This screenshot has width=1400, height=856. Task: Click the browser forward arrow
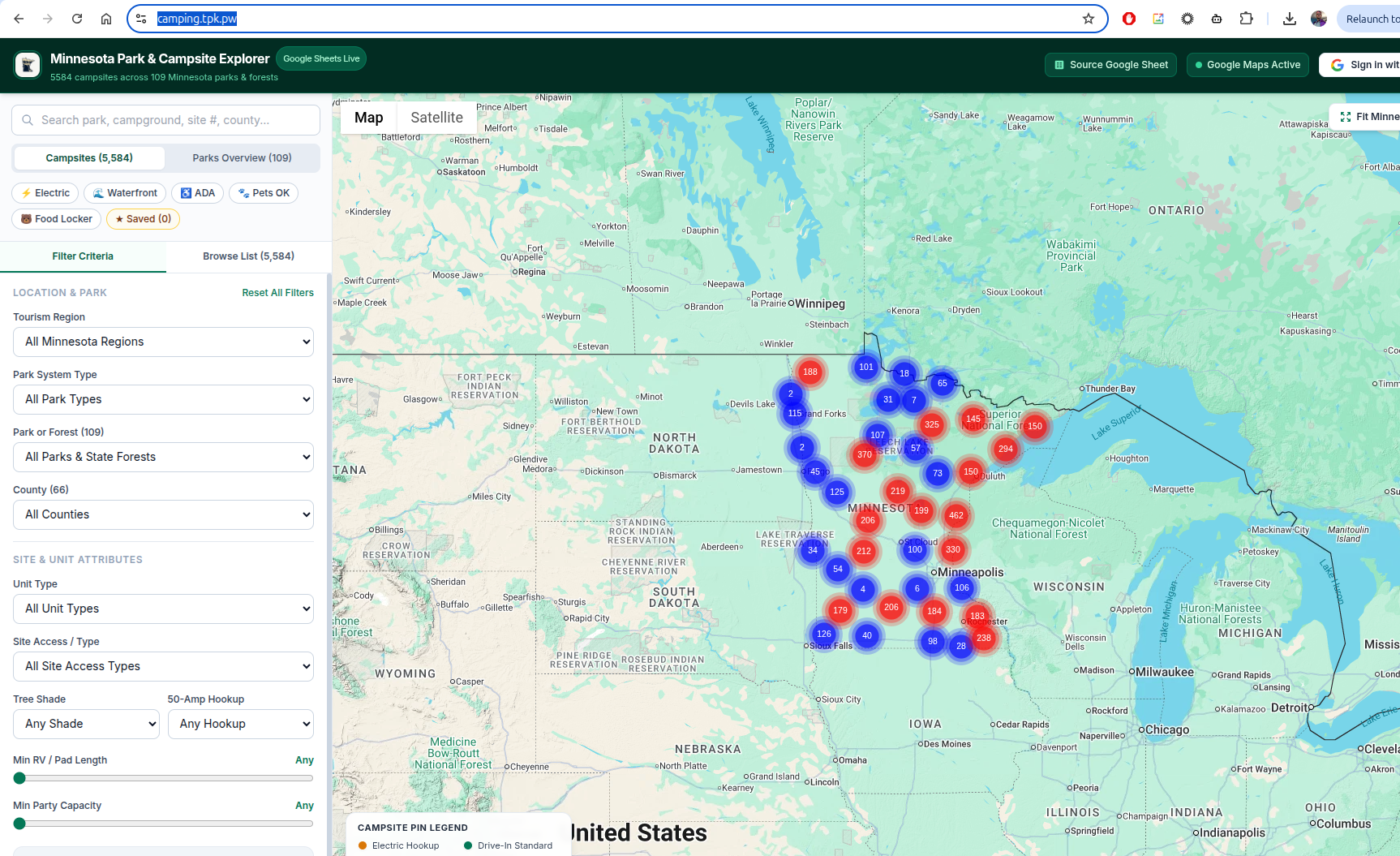point(48,19)
